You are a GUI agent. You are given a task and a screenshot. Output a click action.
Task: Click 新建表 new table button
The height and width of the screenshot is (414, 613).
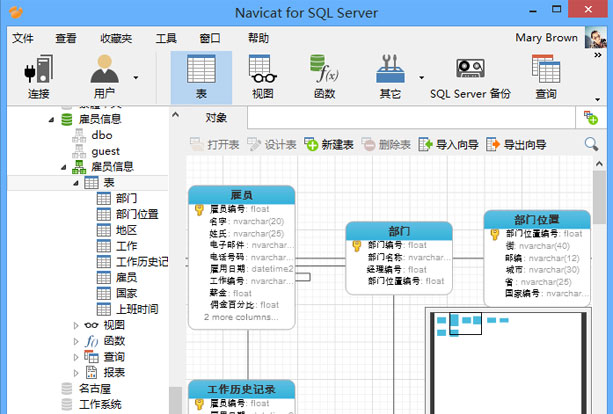[x=329, y=145]
